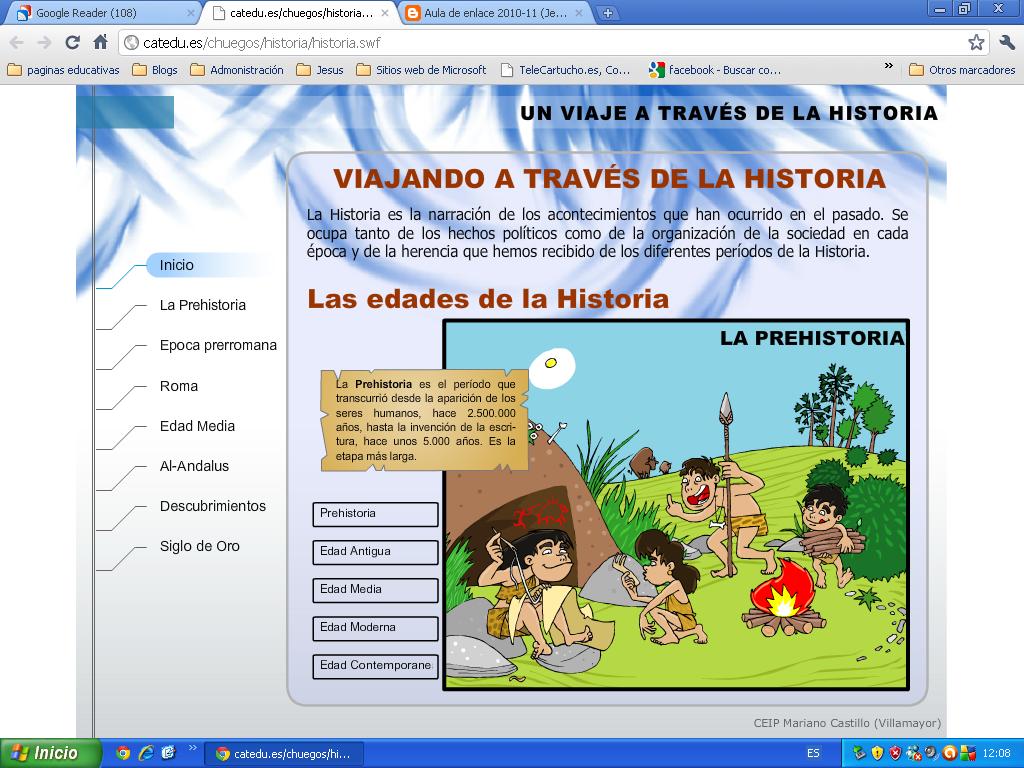Open the Administración bookmark folder

[237, 70]
